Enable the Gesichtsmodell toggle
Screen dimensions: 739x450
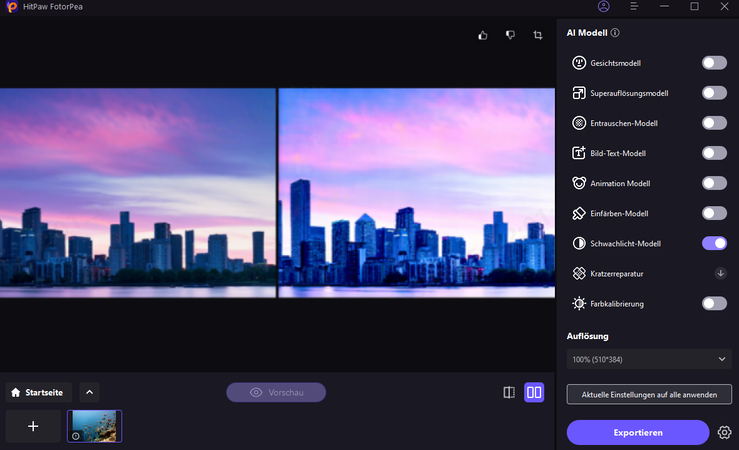tap(714, 63)
